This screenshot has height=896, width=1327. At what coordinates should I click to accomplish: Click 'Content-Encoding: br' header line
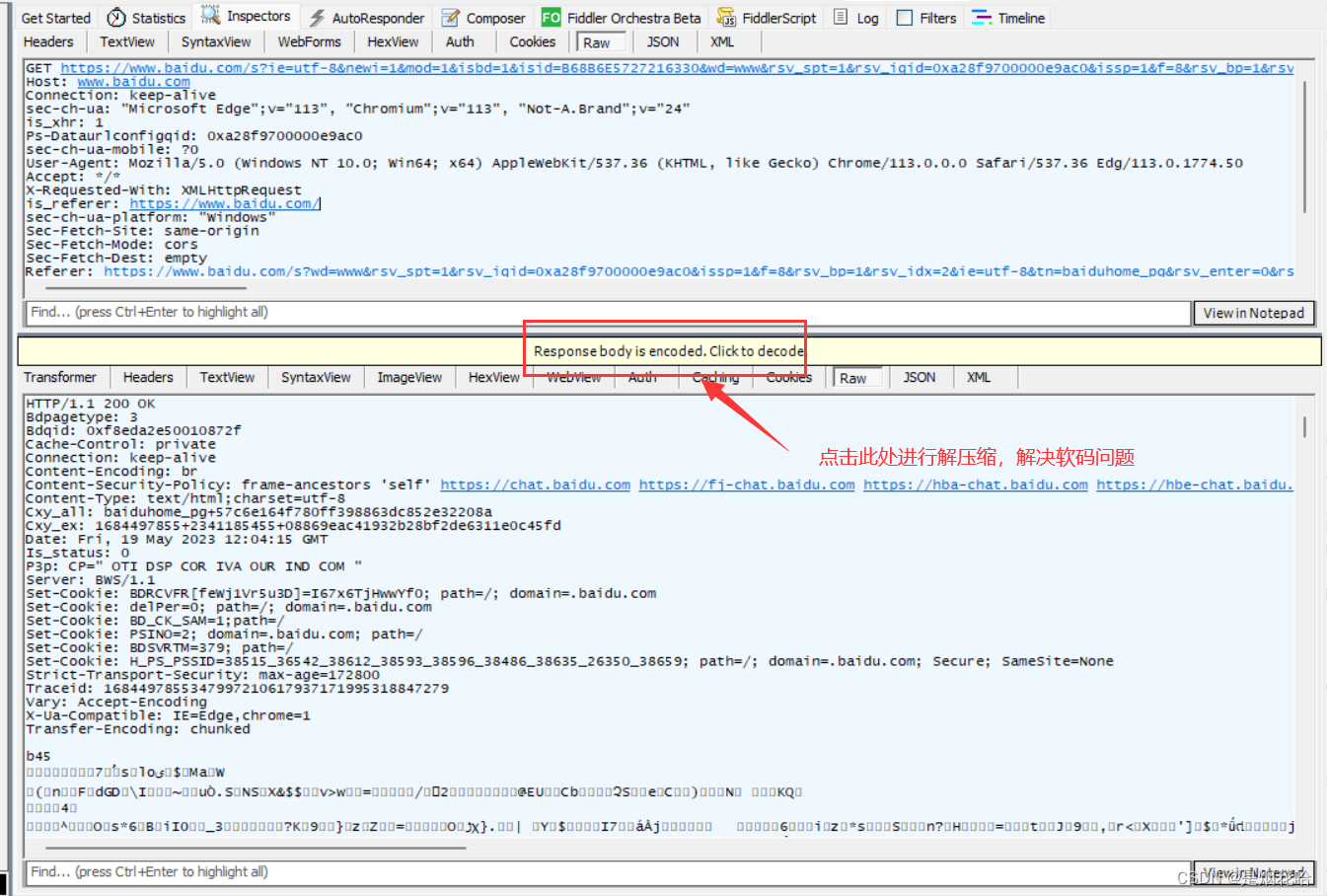pyautogui.click(x=111, y=471)
